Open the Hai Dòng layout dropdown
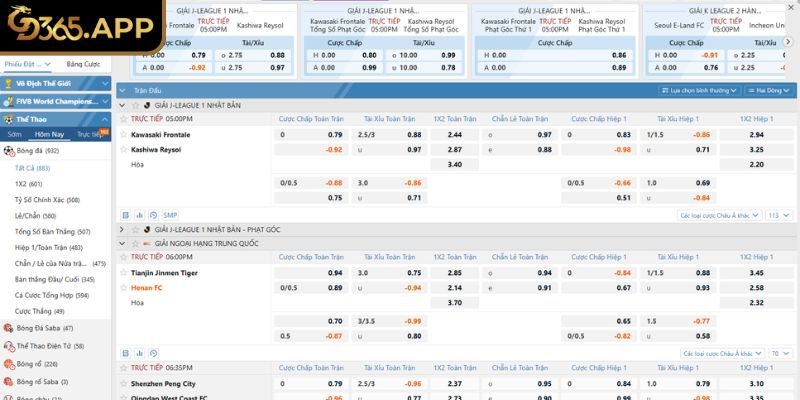Viewport: 800px width, 400px height. 768,90
